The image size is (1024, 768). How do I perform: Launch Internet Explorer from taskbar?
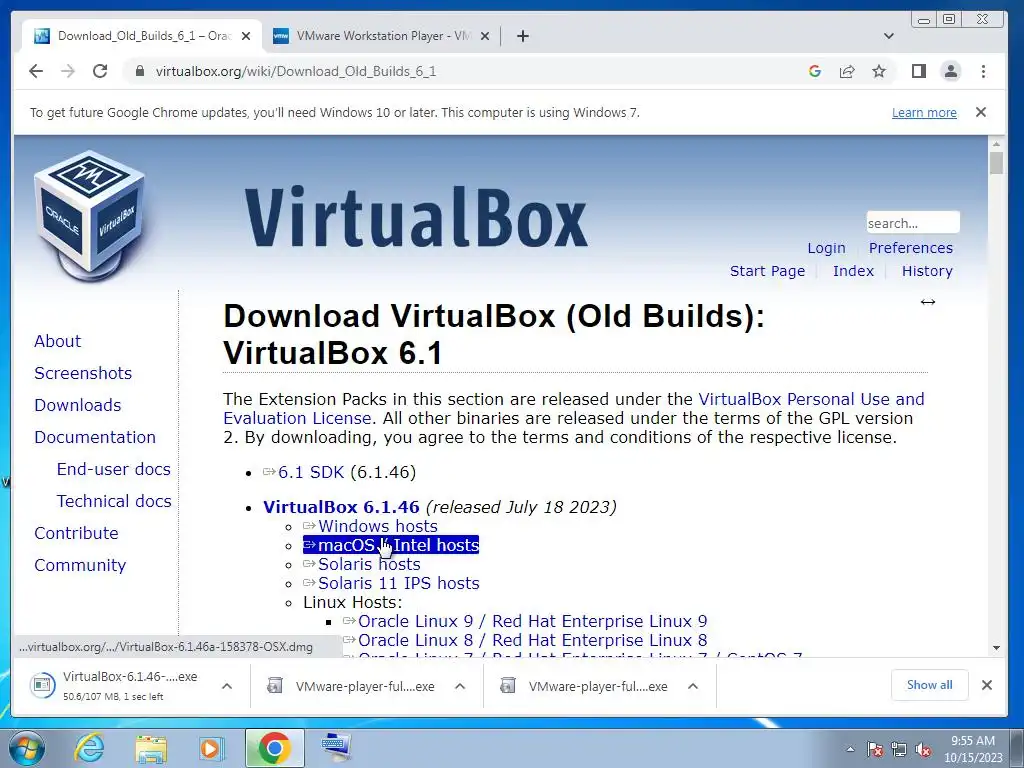tap(89, 748)
